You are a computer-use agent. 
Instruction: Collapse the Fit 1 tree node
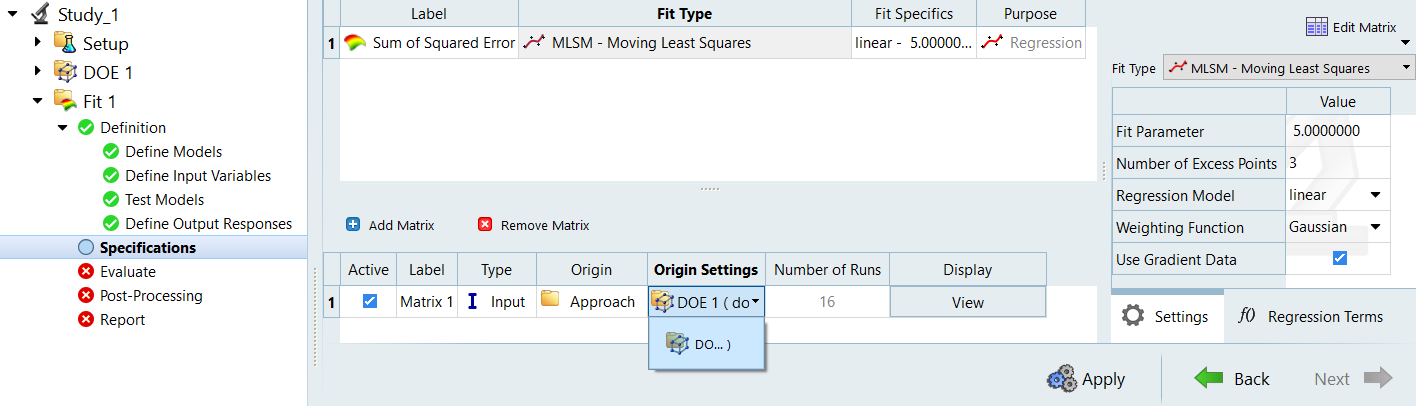(38, 100)
